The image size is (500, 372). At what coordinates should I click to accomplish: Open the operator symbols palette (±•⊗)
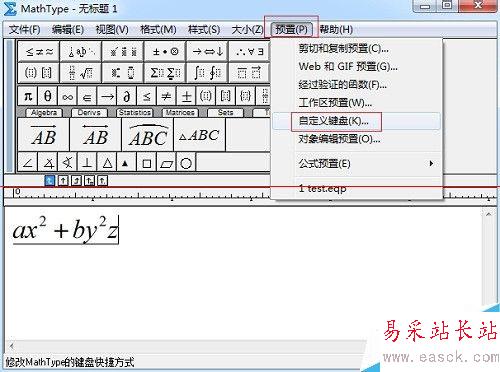(165, 52)
